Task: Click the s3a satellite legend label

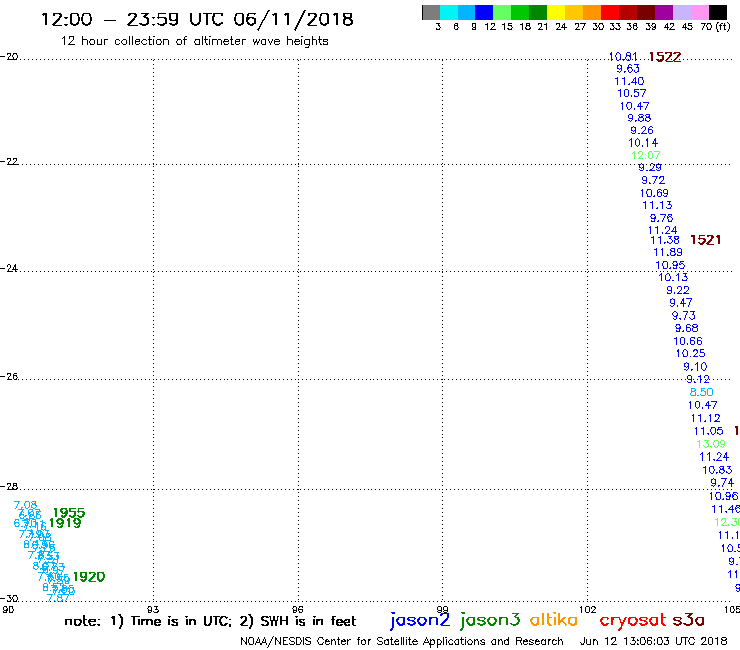Action: [x=688, y=620]
